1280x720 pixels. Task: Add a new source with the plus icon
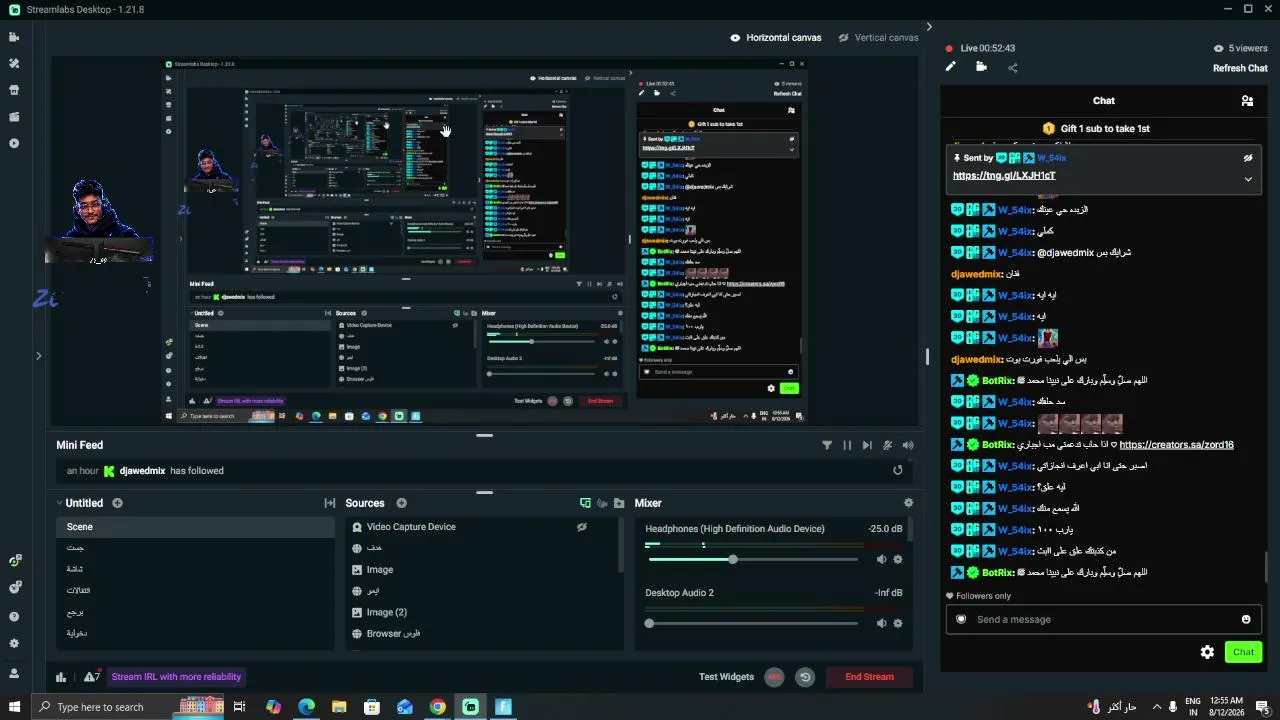(401, 503)
